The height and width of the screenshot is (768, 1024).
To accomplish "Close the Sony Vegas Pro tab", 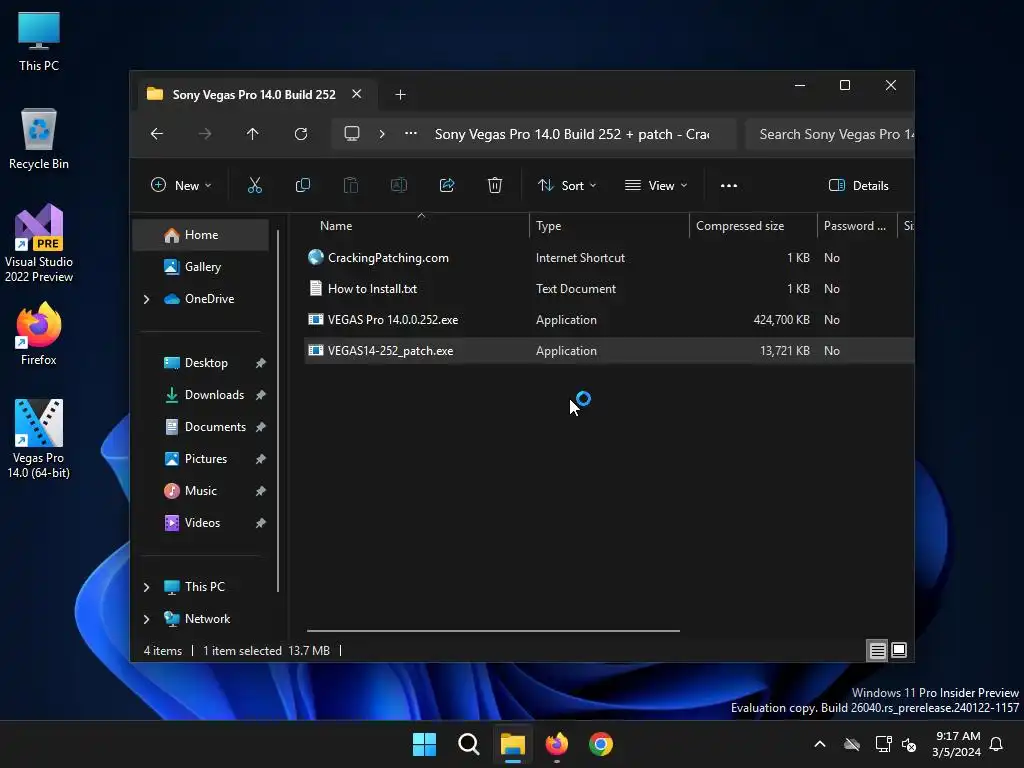I will 357,94.
